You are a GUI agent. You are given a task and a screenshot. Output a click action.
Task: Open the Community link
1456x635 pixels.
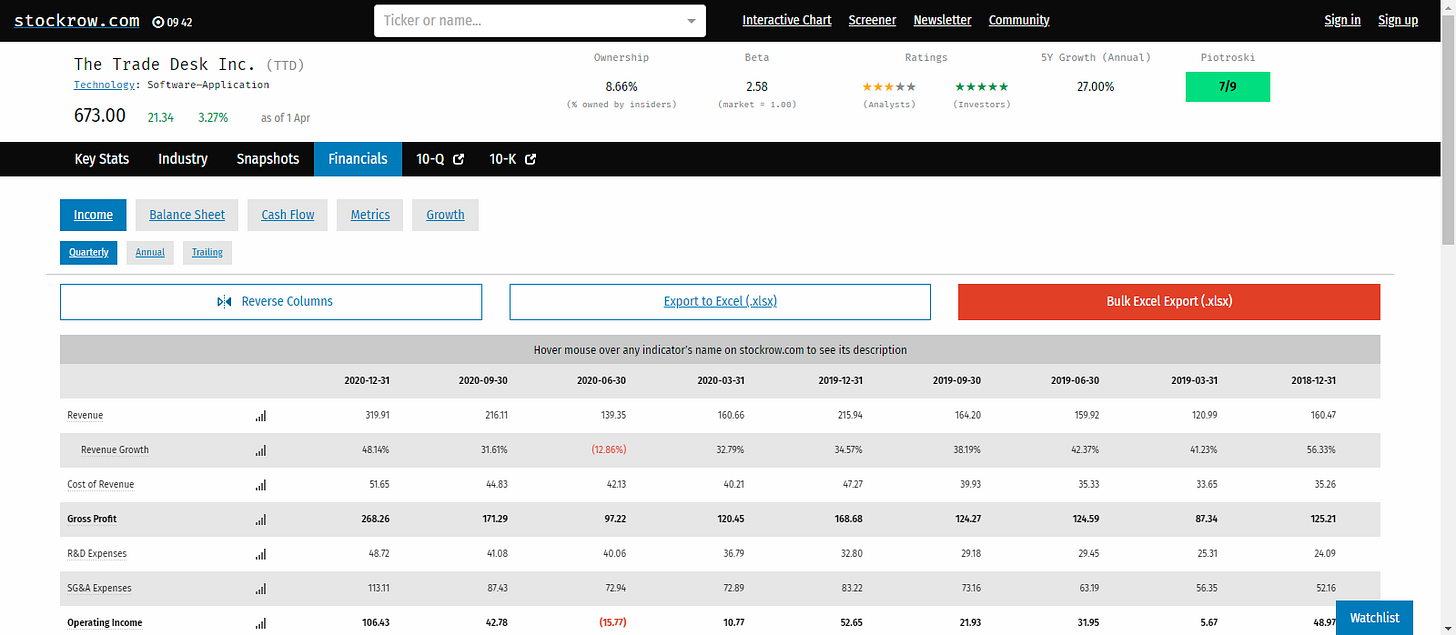point(1019,20)
